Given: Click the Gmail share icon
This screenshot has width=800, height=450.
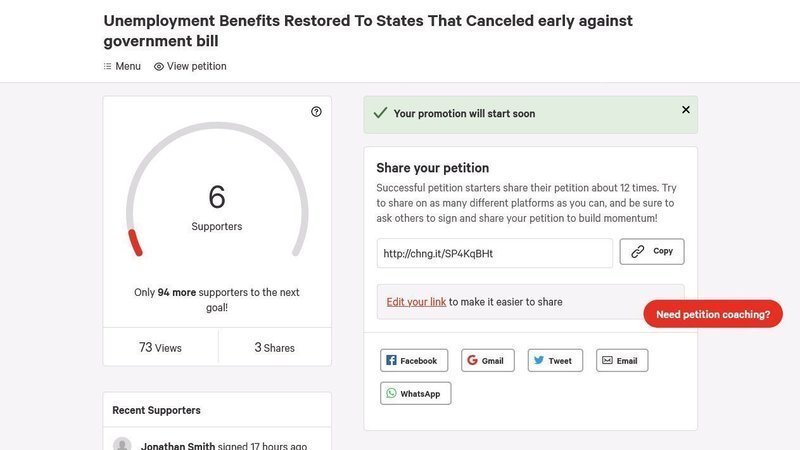Looking at the screenshot, I should coord(473,361).
